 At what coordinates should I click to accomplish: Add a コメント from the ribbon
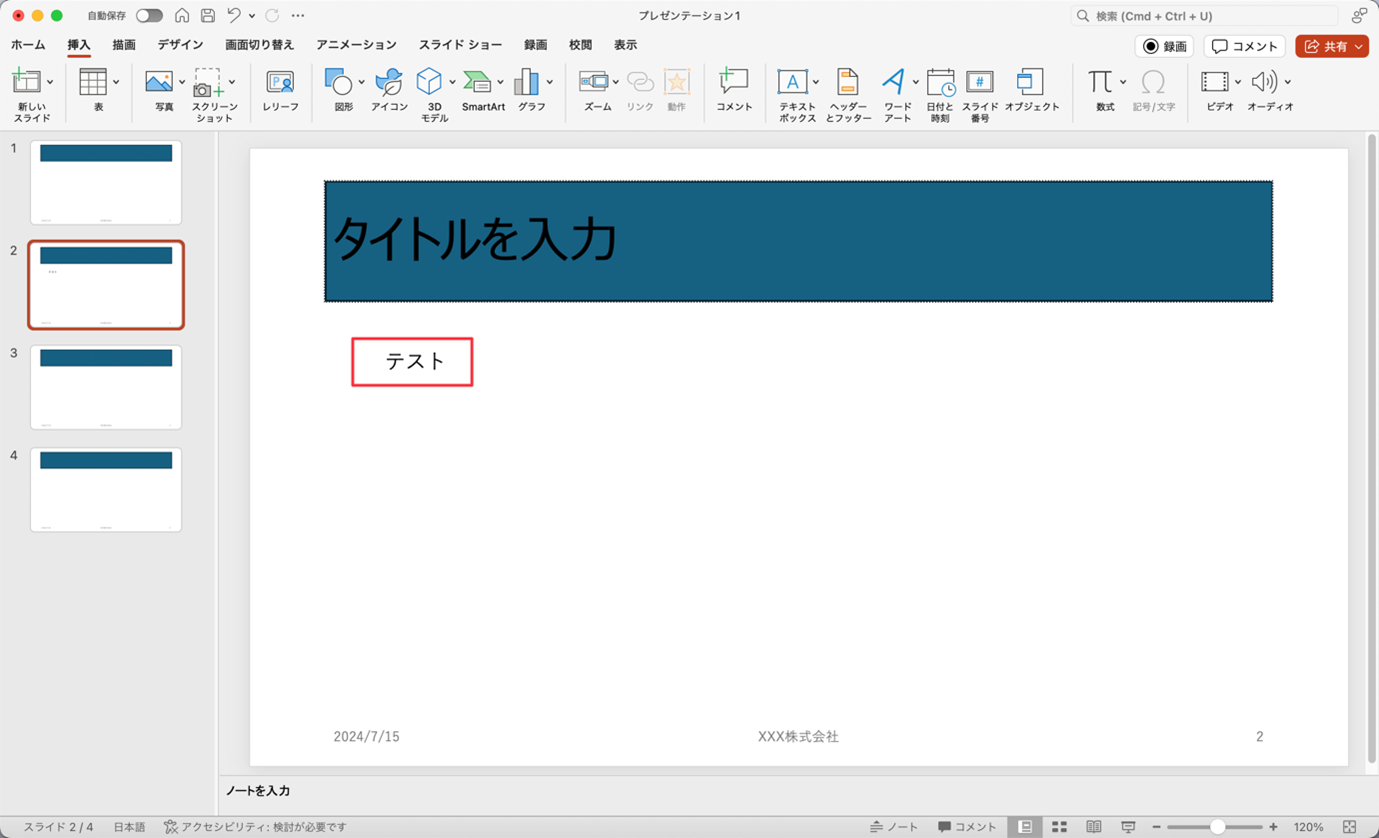[x=734, y=82]
